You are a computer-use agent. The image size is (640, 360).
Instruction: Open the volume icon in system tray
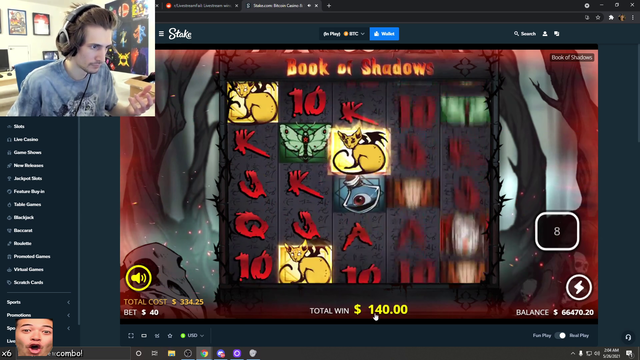click(597, 353)
